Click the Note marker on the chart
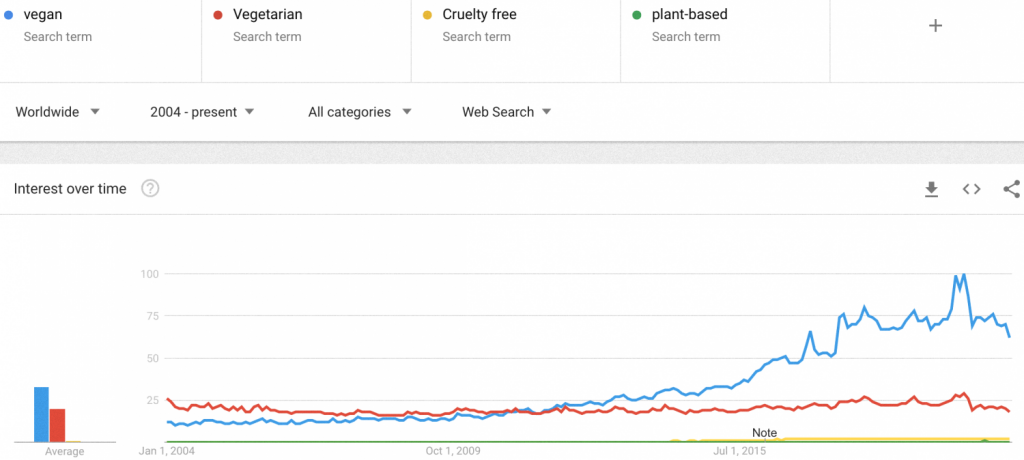This screenshot has width=1024, height=460. click(764, 433)
